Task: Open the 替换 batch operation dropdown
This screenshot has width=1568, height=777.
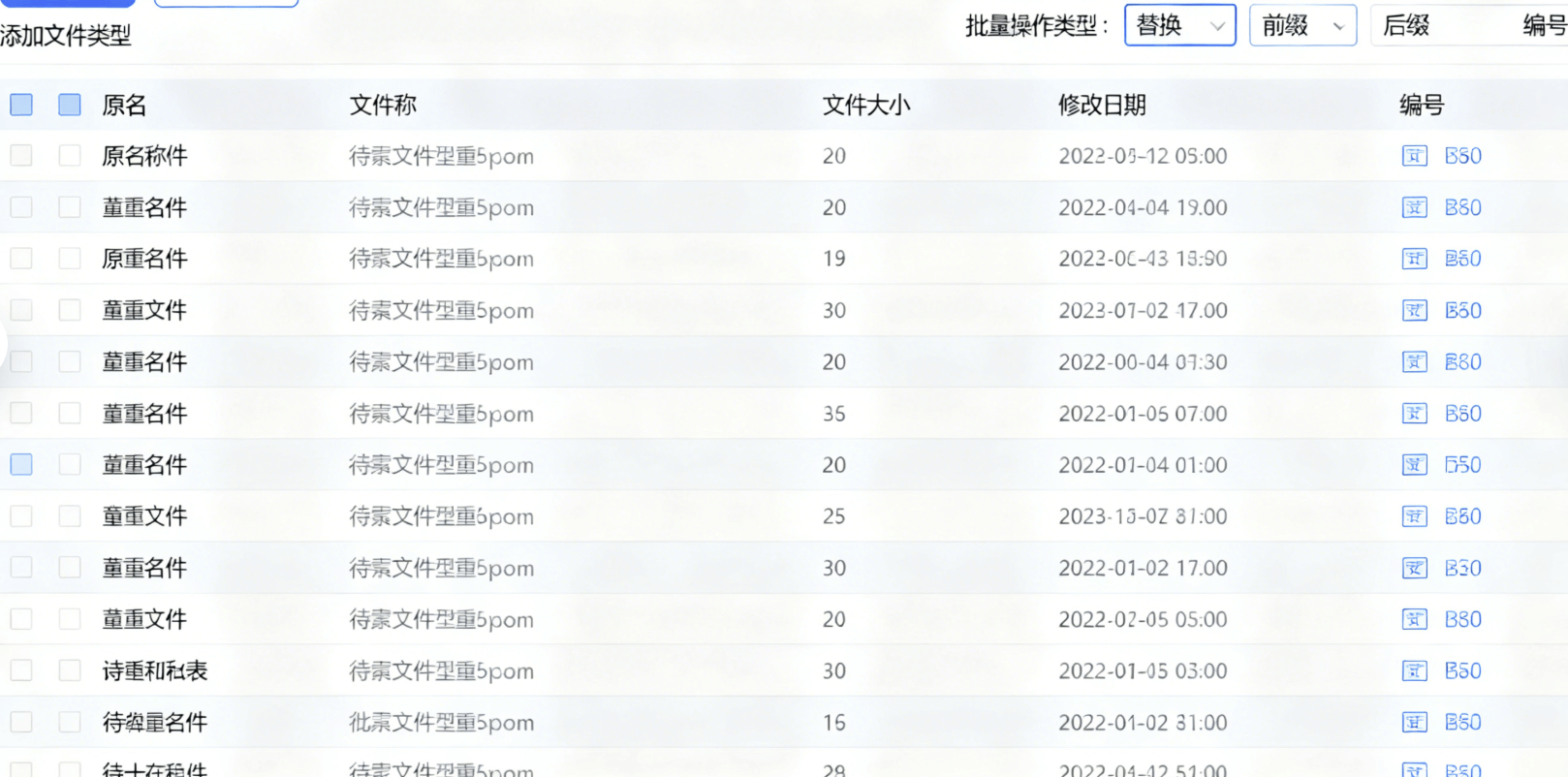Action: pos(1179,25)
